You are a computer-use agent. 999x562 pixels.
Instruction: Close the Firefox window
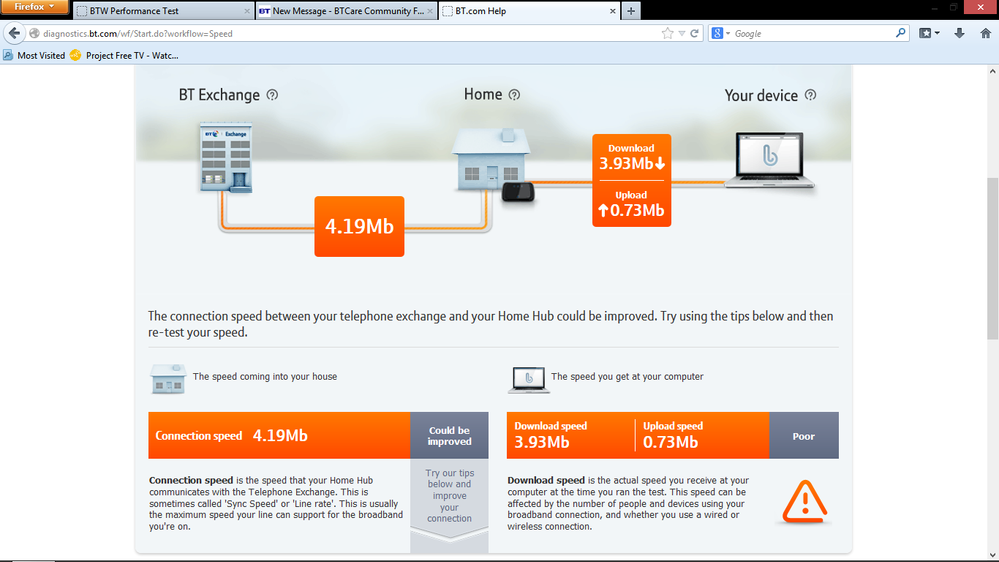[980, 6]
